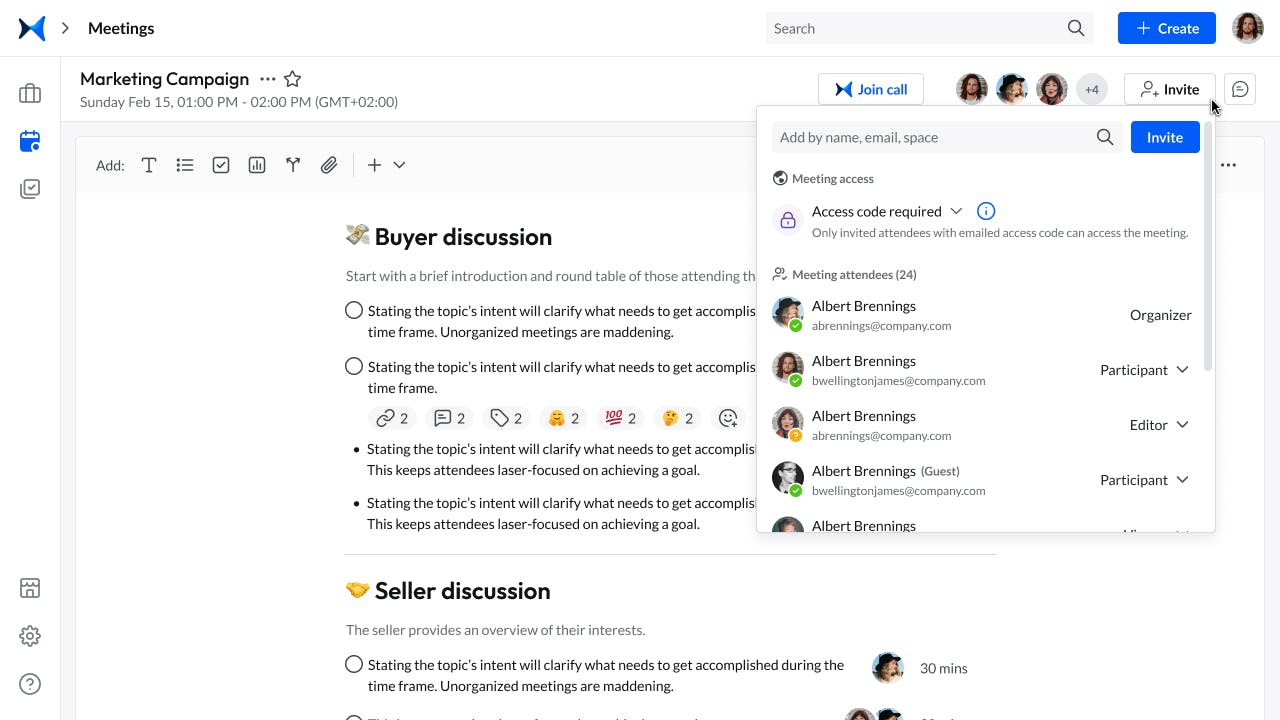The width and height of the screenshot is (1280, 720).
Task: Click the attendee list scrollbar
Action: point(1208,245)
